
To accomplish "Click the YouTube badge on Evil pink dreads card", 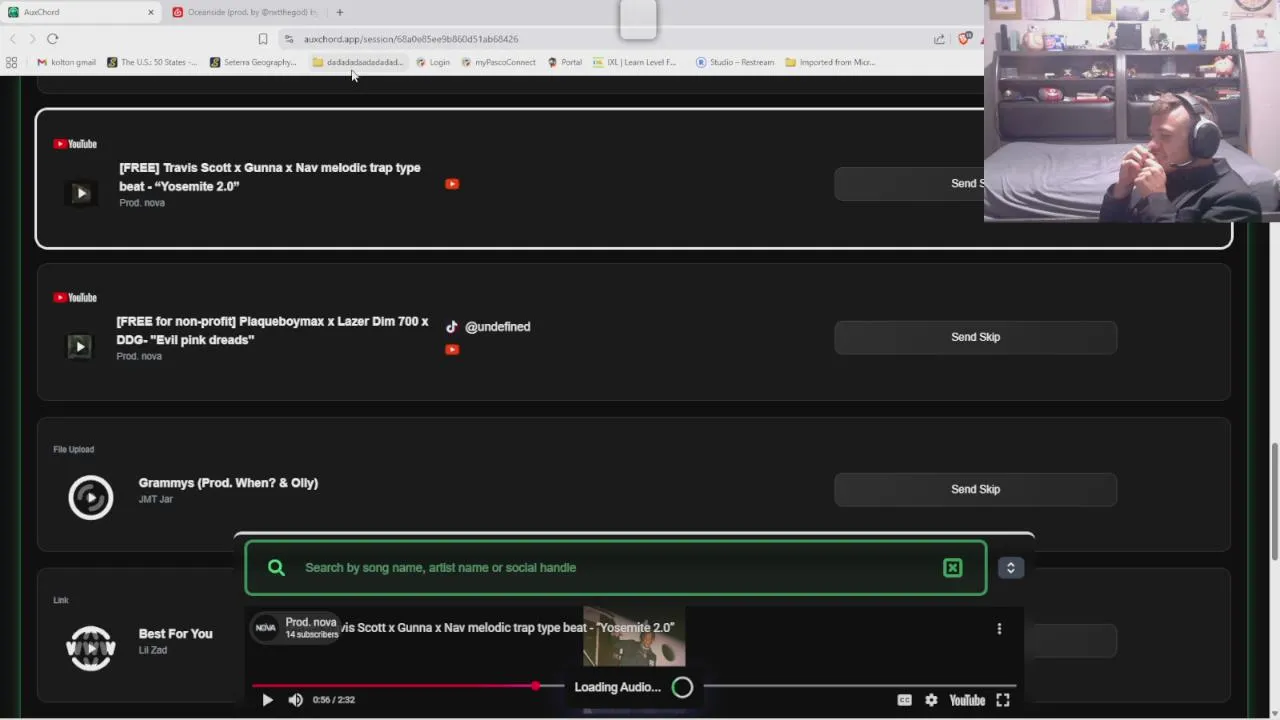I will (75, 298).
